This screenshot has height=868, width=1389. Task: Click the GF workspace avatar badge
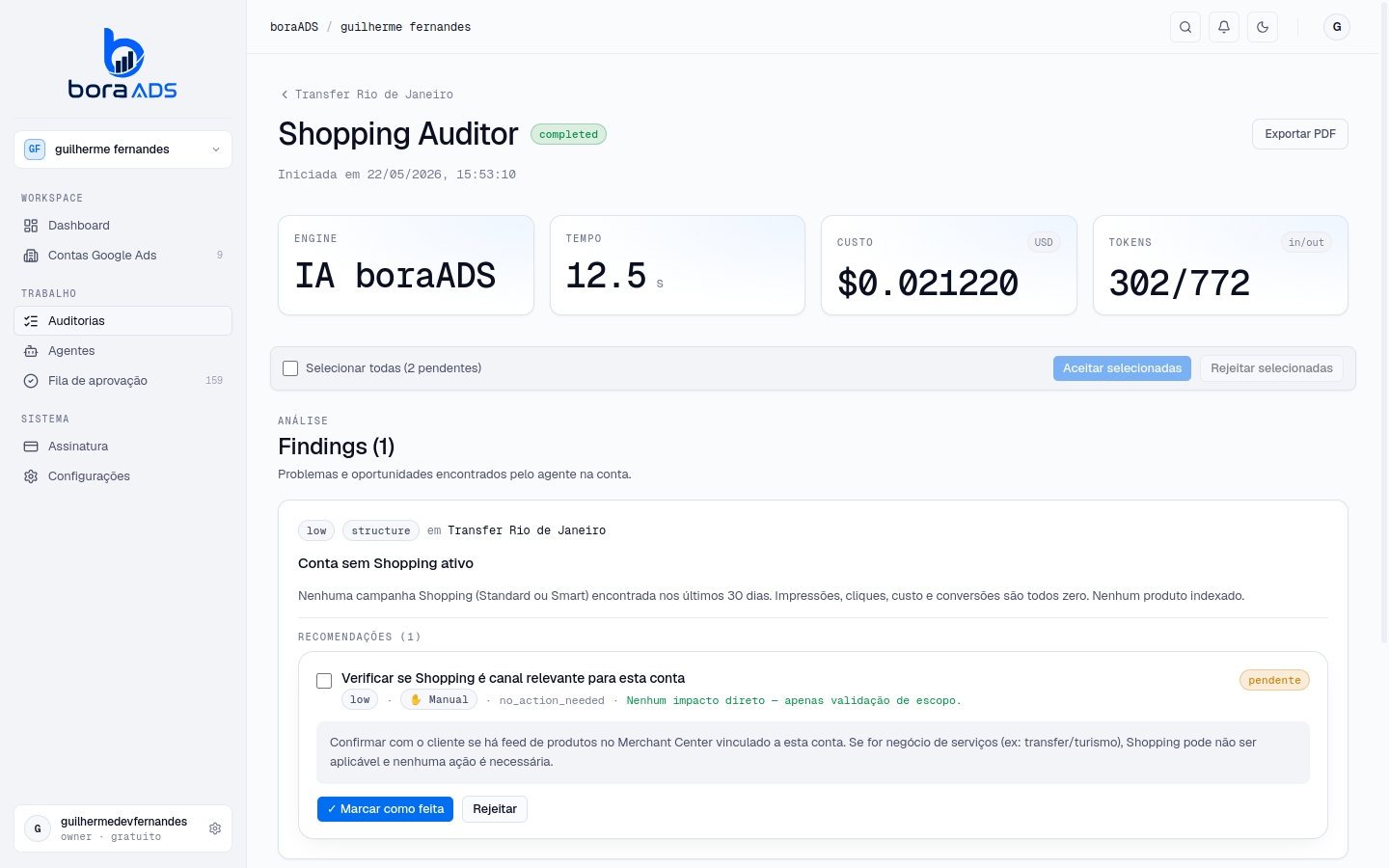[x=35, y=149]
